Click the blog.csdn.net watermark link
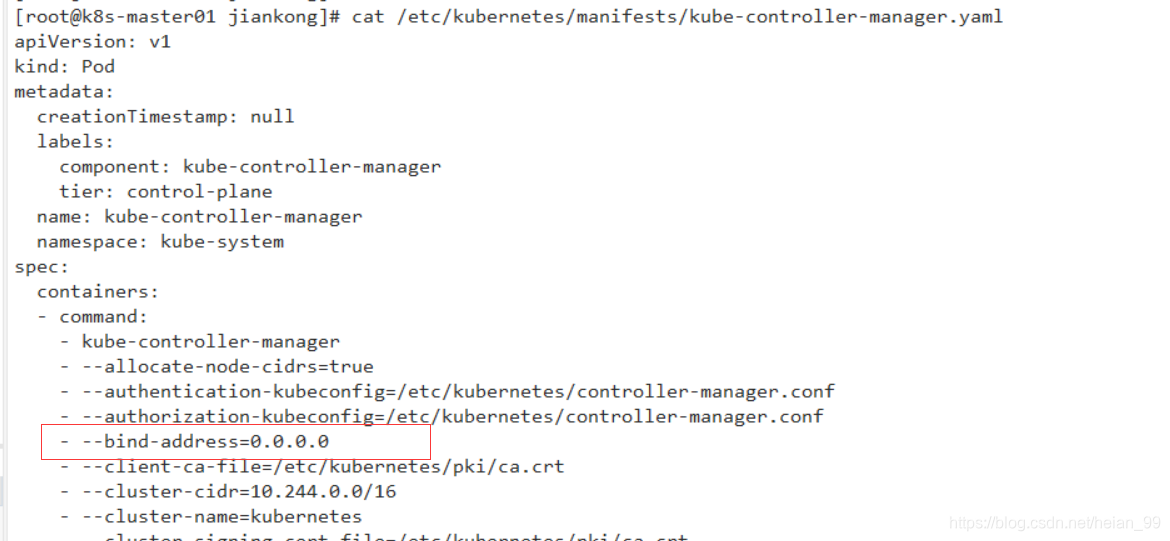The image size is (1170, 541). (1054, 523)
